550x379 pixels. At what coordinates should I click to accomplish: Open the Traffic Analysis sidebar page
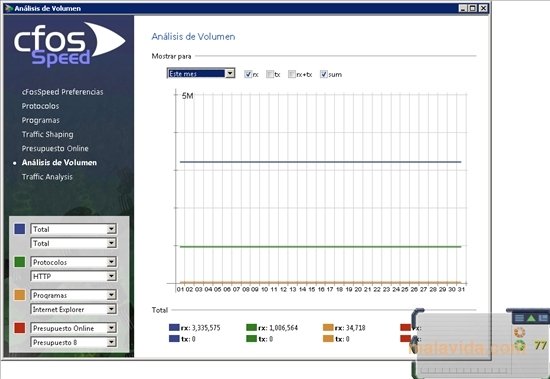coord(47,177)
